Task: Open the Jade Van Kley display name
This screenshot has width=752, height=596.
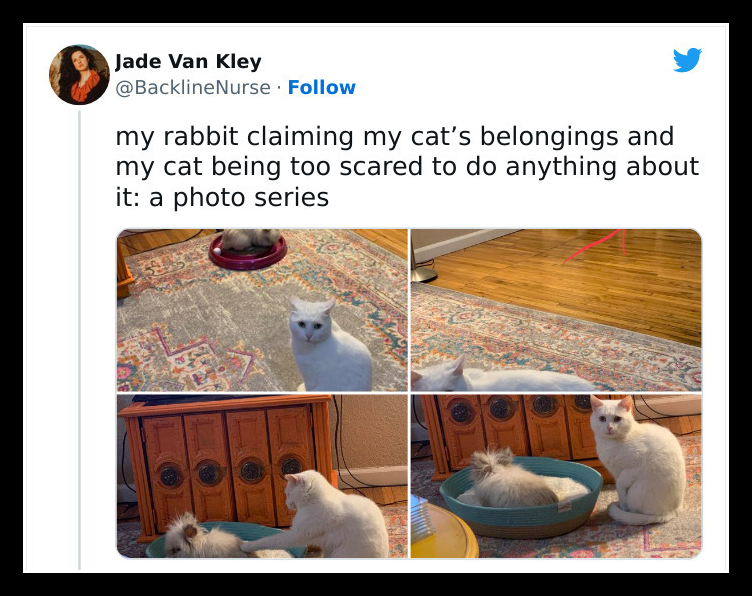Action: 188,61
